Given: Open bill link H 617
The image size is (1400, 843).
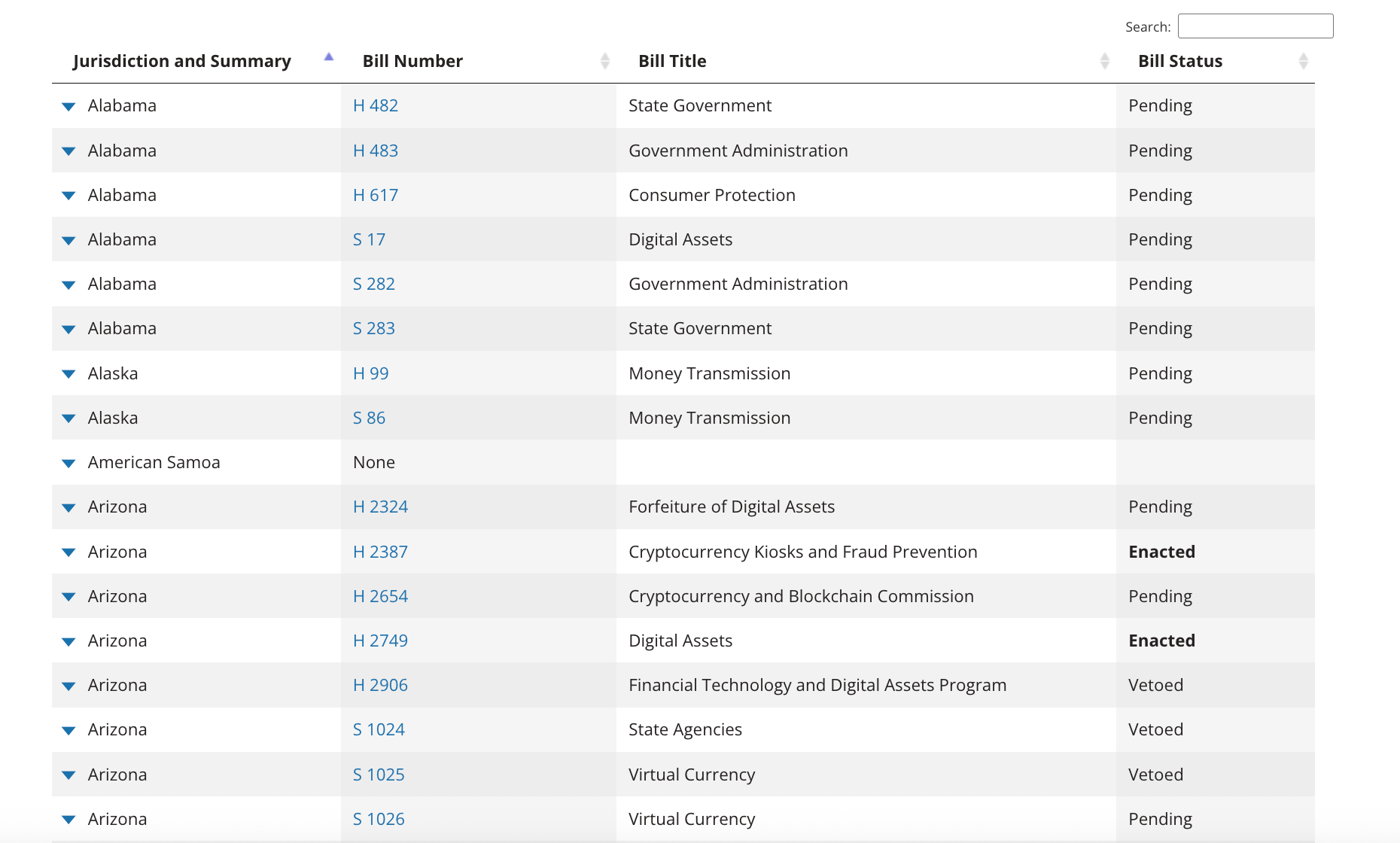Looking at the screenshot, I should pos(376,195).
